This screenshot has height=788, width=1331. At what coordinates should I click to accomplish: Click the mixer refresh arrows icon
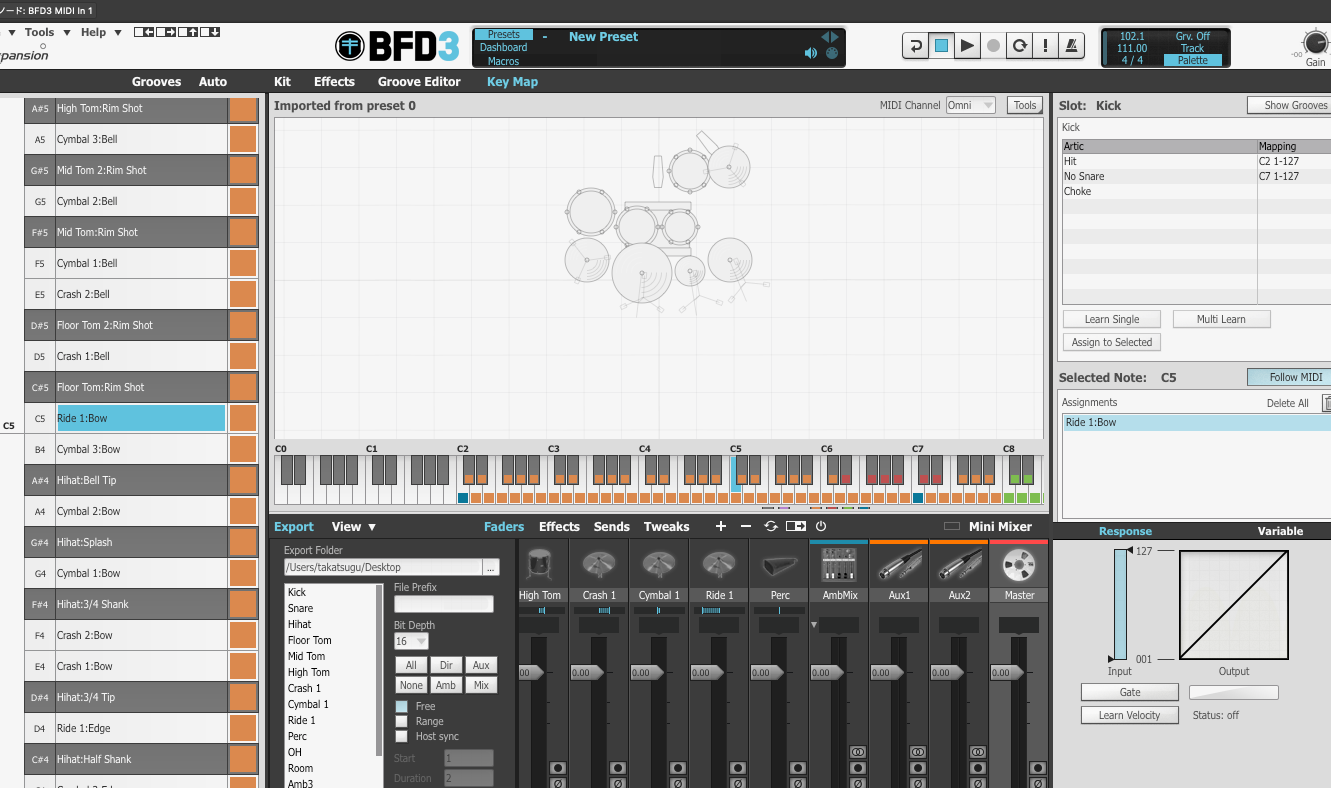pyautogui.click(x=771, y=527)
